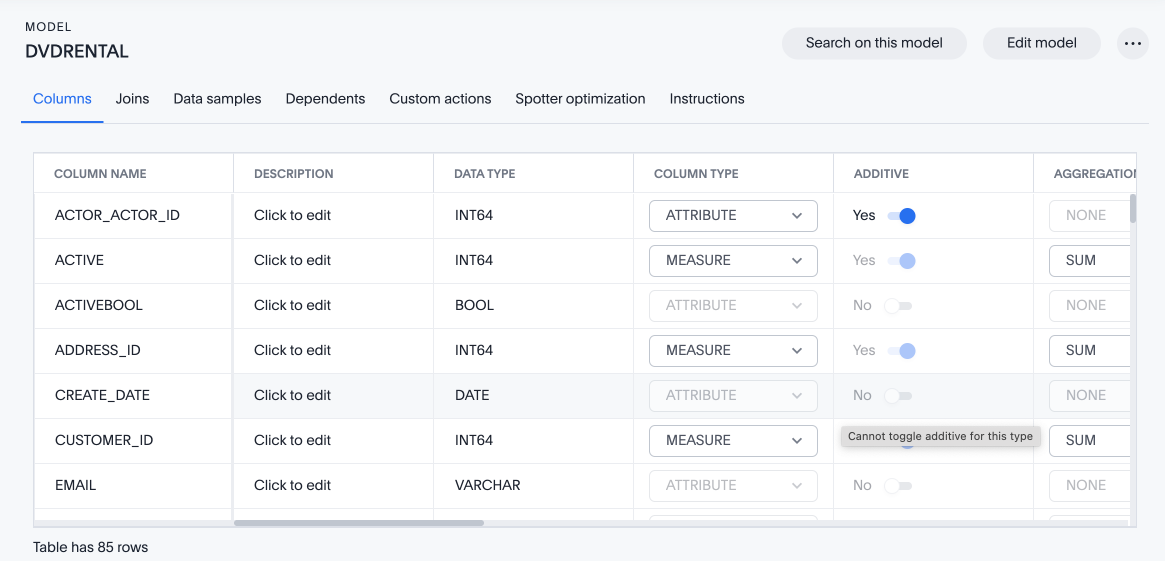Viewport: 1165px width, 561px height.
Task: Toggle additive switch for ACTIVEBOOL row
Action: click(x=897, y=306)
